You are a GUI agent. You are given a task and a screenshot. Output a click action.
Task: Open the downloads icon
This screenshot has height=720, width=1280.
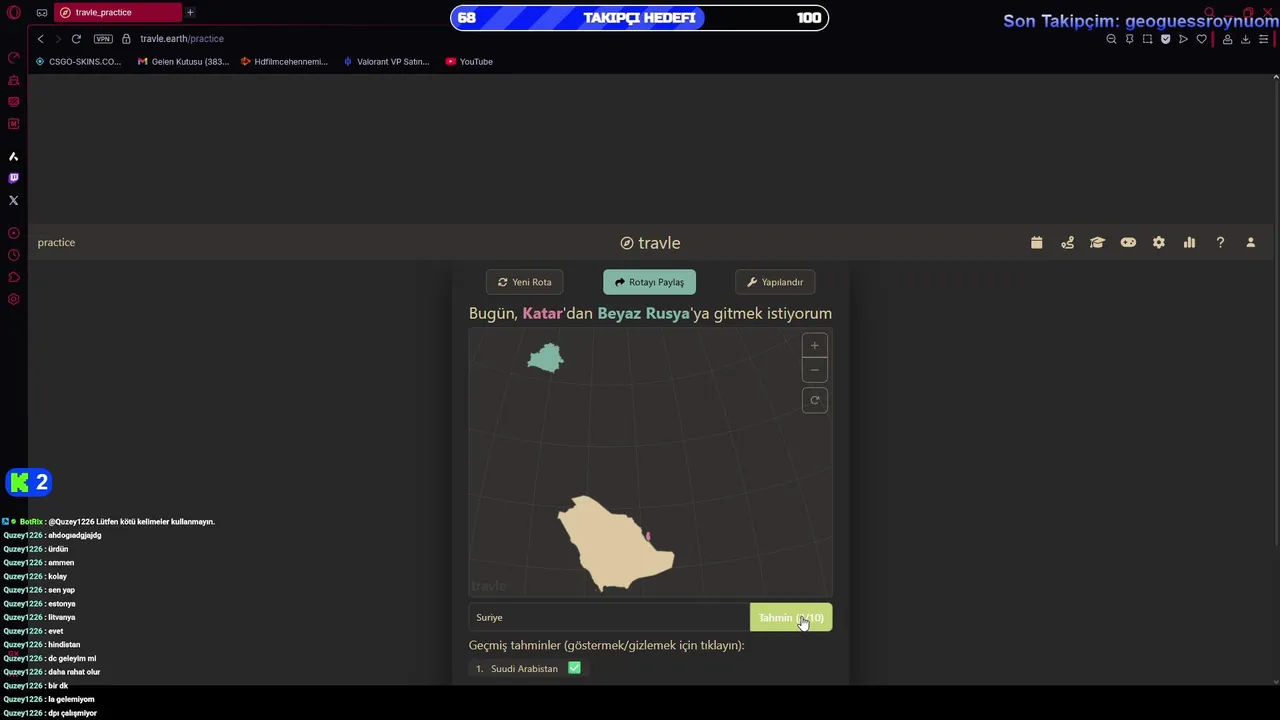coord(1245,39)
